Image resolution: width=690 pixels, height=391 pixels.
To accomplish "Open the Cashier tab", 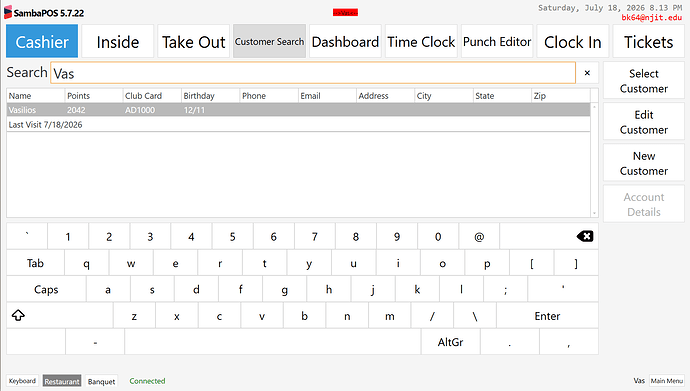I will click(42, 41).
